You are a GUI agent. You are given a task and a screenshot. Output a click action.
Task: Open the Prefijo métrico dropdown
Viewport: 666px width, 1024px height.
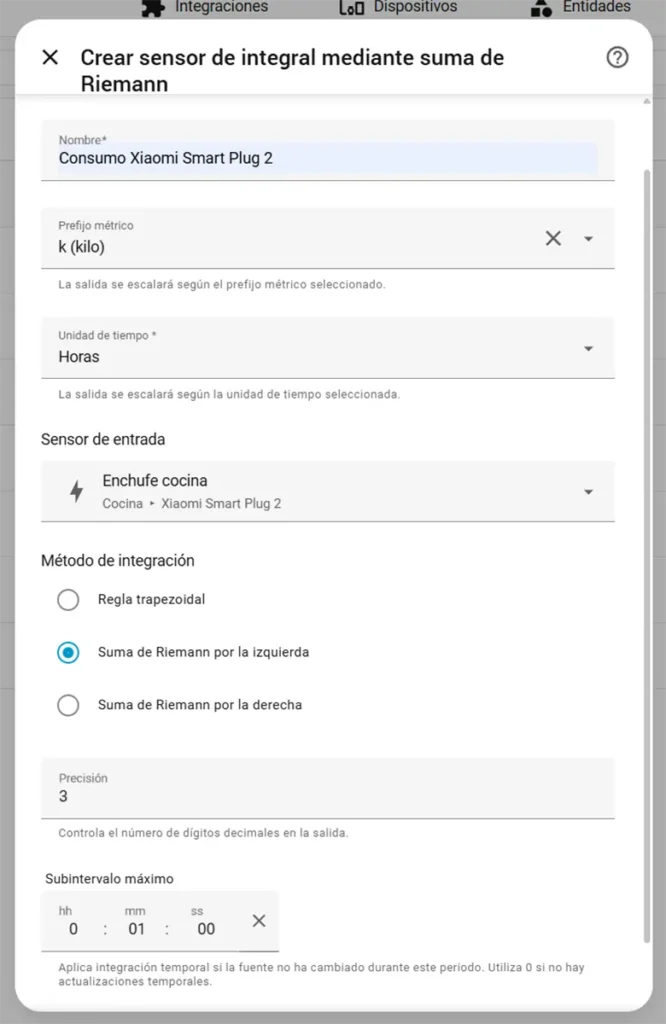(589, 238)
